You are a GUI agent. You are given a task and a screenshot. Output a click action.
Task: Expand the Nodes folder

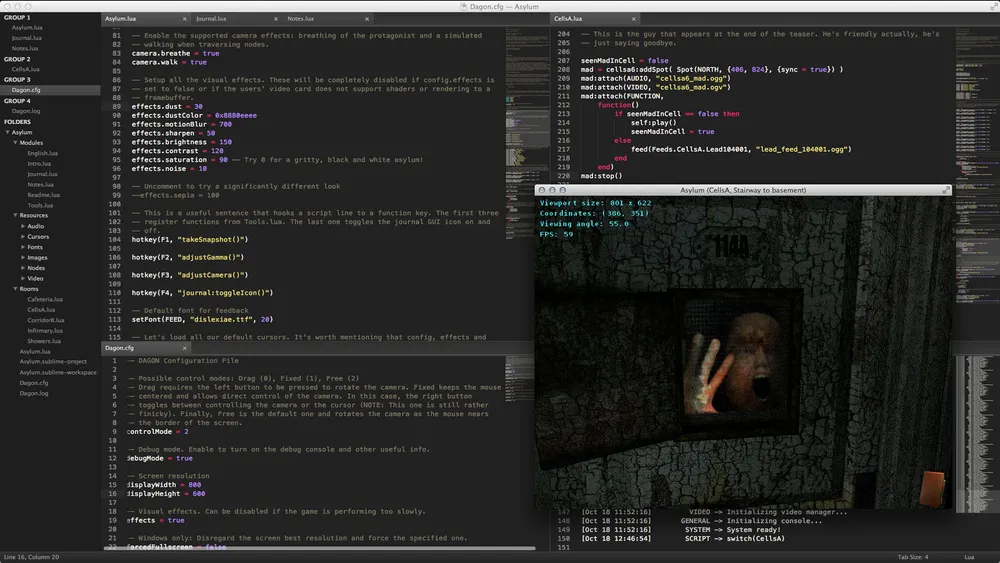pyautogui.click(x=21, y=268)
